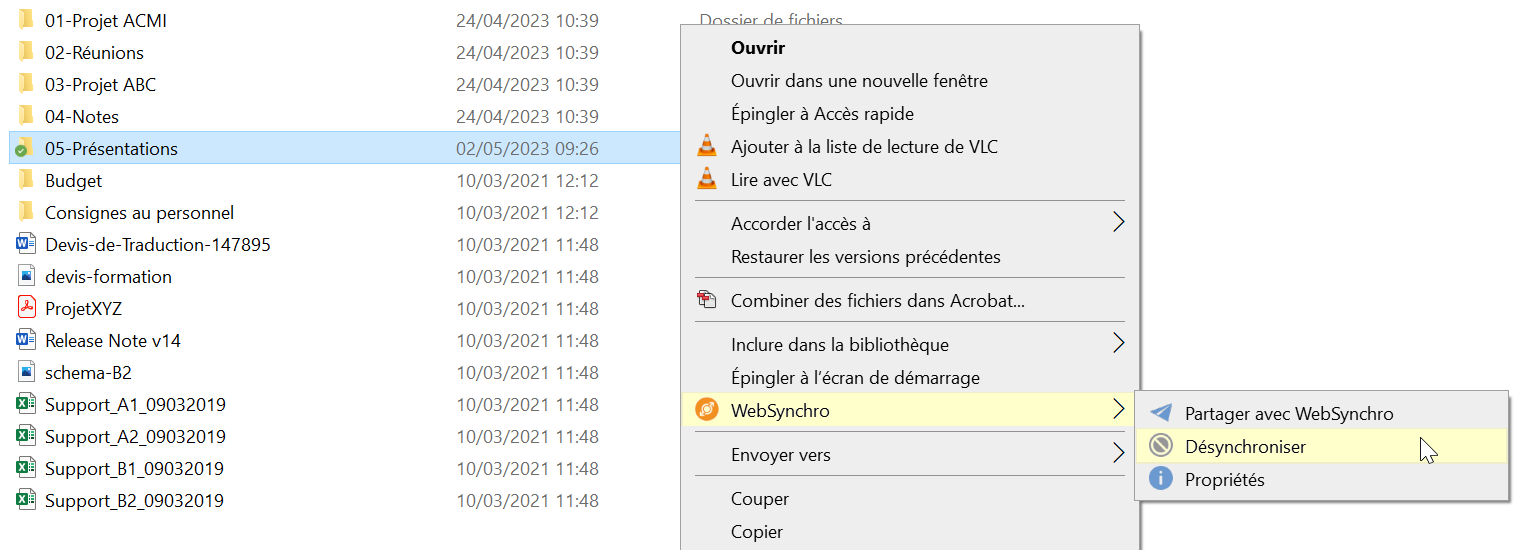This screenshot has height=550, width=1519.
Task: Select the devis-formation image file
Action: tap(345, 276)
